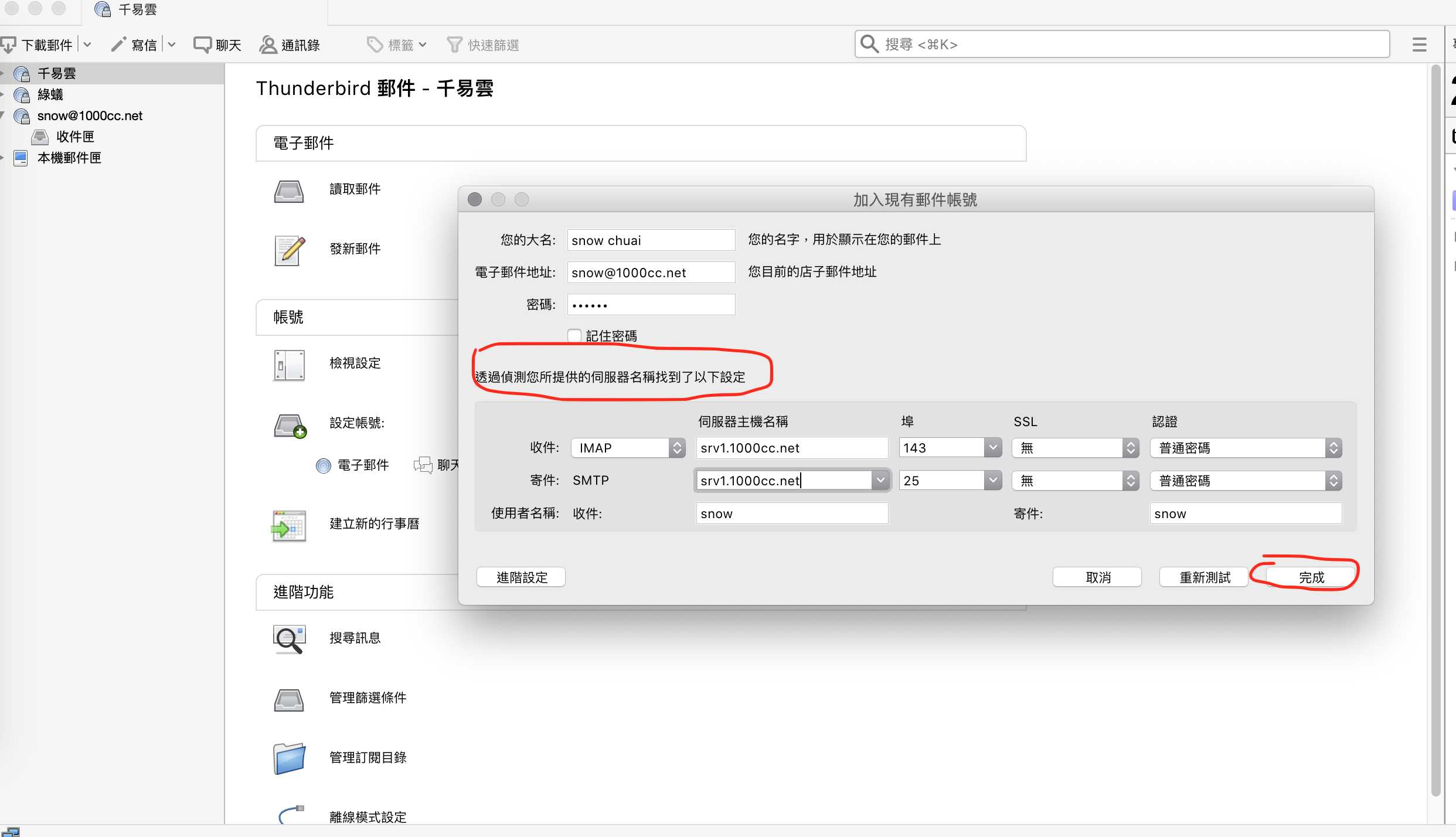Click the 管理篩選條件 icon
This screenshot has width=1456, height=837.
click(289, 700)
